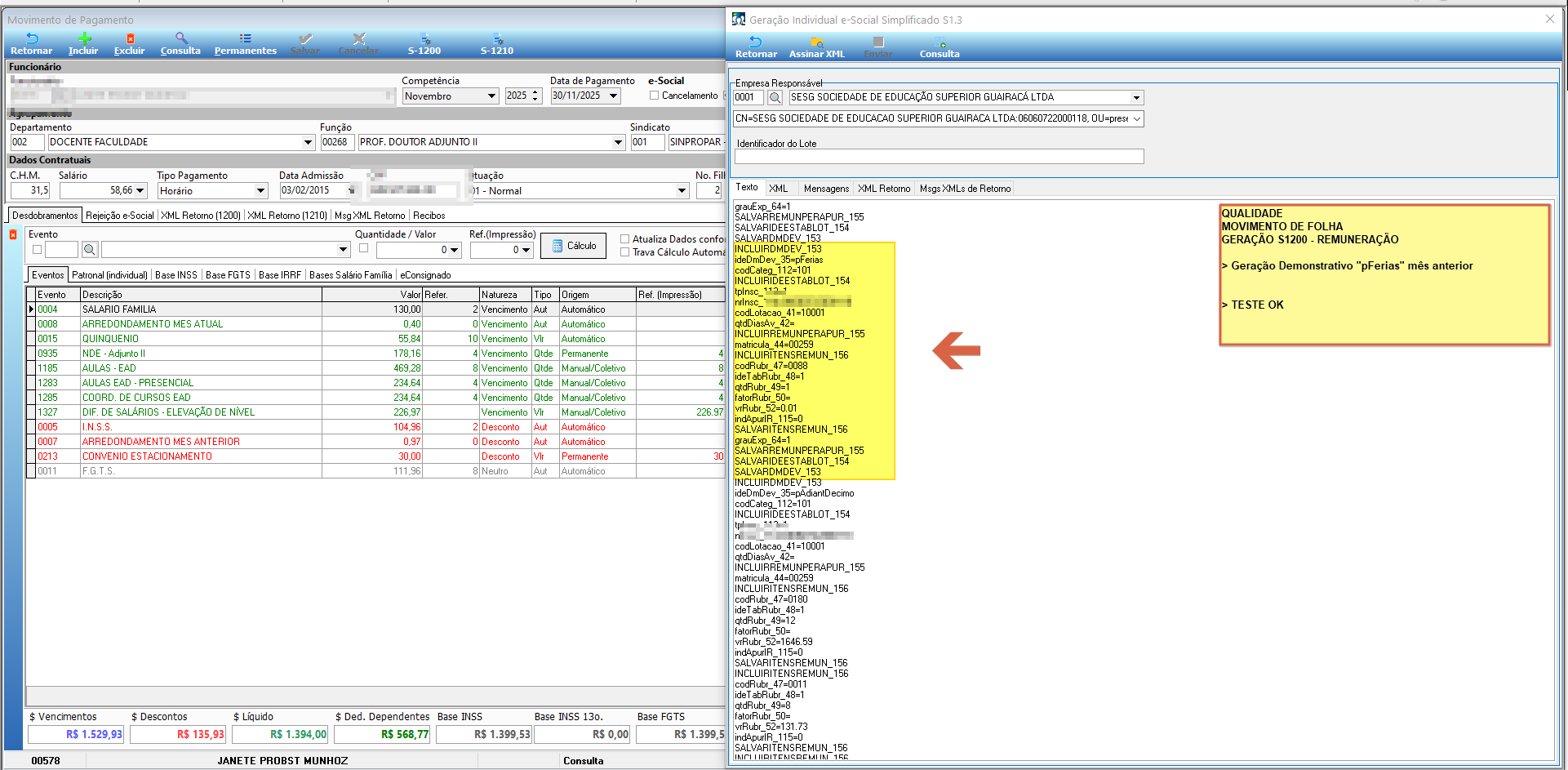Image resolution: width=1568 pixels, height=770 pixels.
Task: Select the Base FGTS sub-tab
Action: click(x=228, y=275)
